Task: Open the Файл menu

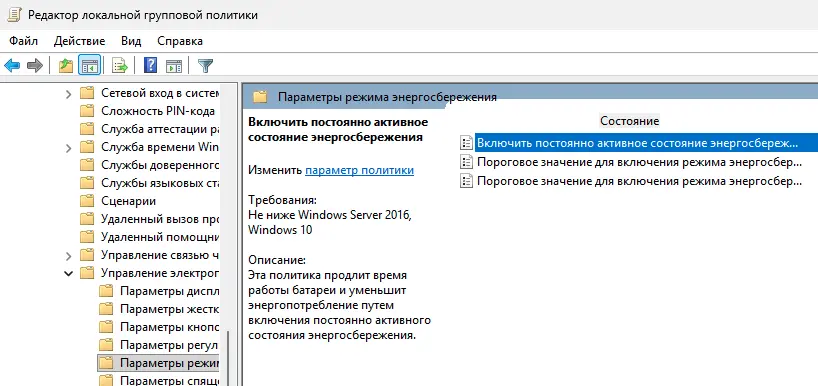Action: [23, 41]
